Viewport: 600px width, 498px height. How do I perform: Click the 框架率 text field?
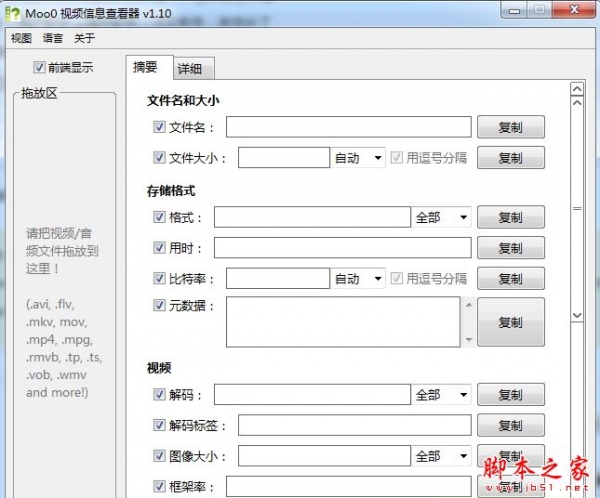point(349,486)
